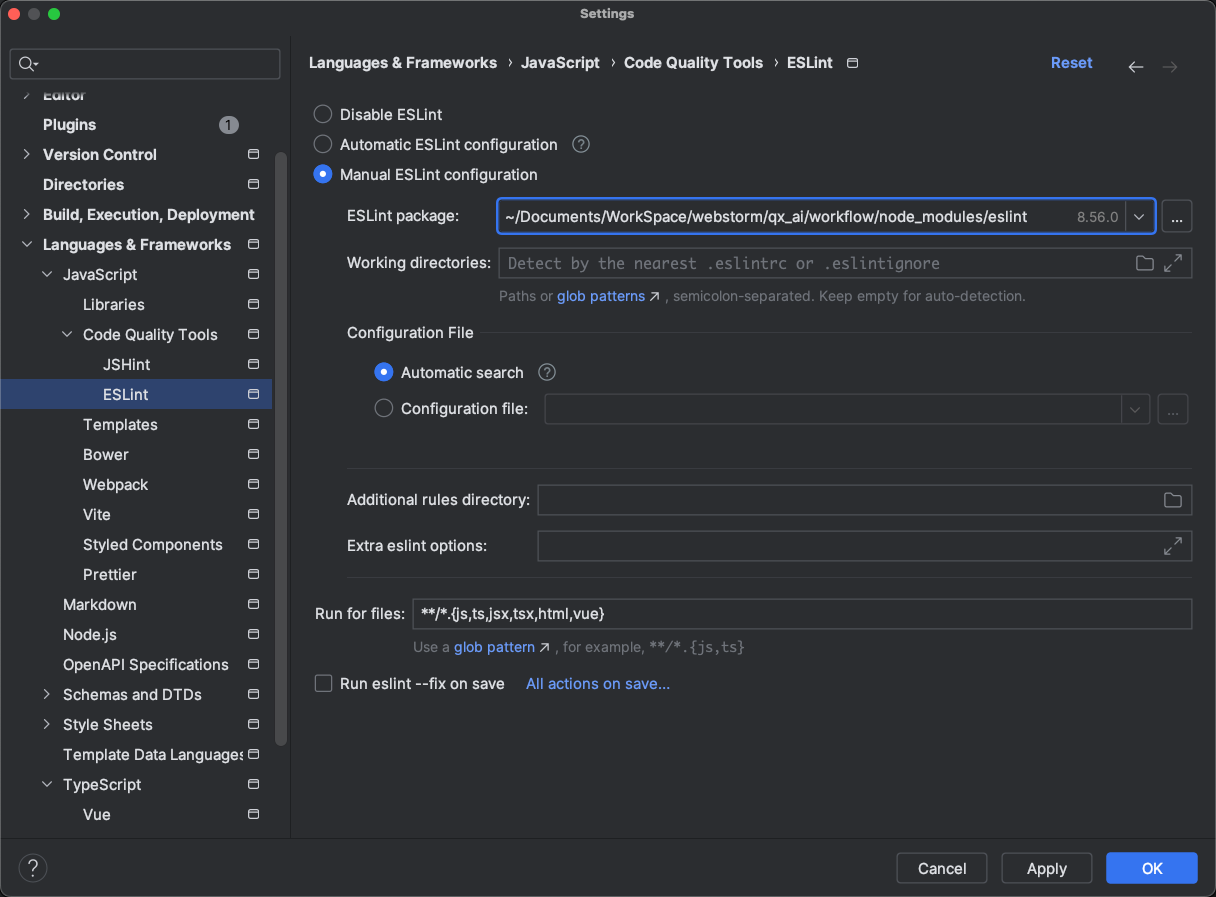Screen dimensions: 1216x897
Task: Click project icon on Prettier row
Action: [253, 574]
